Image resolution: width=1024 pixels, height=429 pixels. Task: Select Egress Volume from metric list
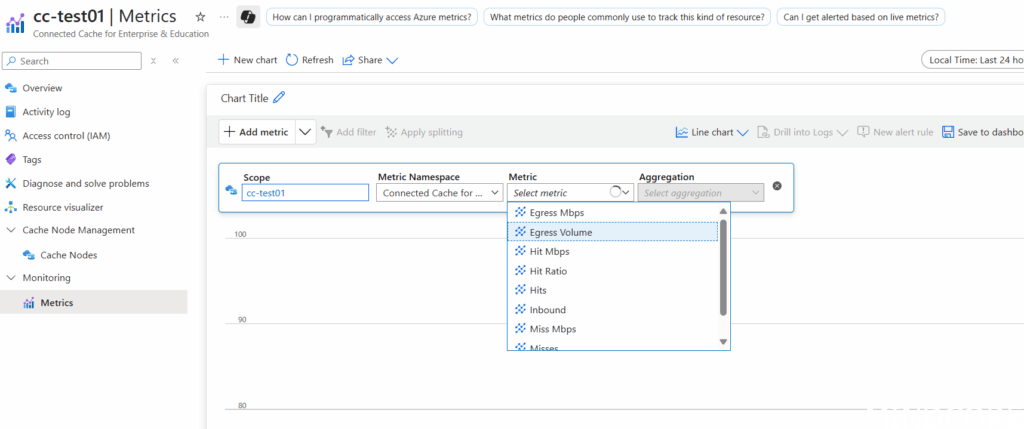click(x=560, y=232)
